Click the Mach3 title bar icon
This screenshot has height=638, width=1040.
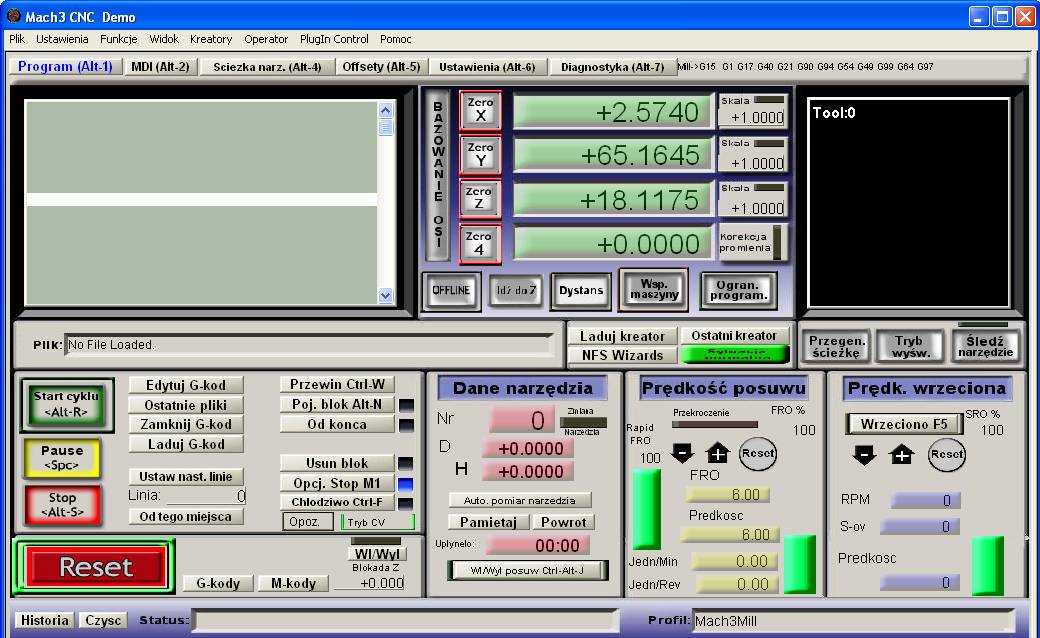pos(13,16)
